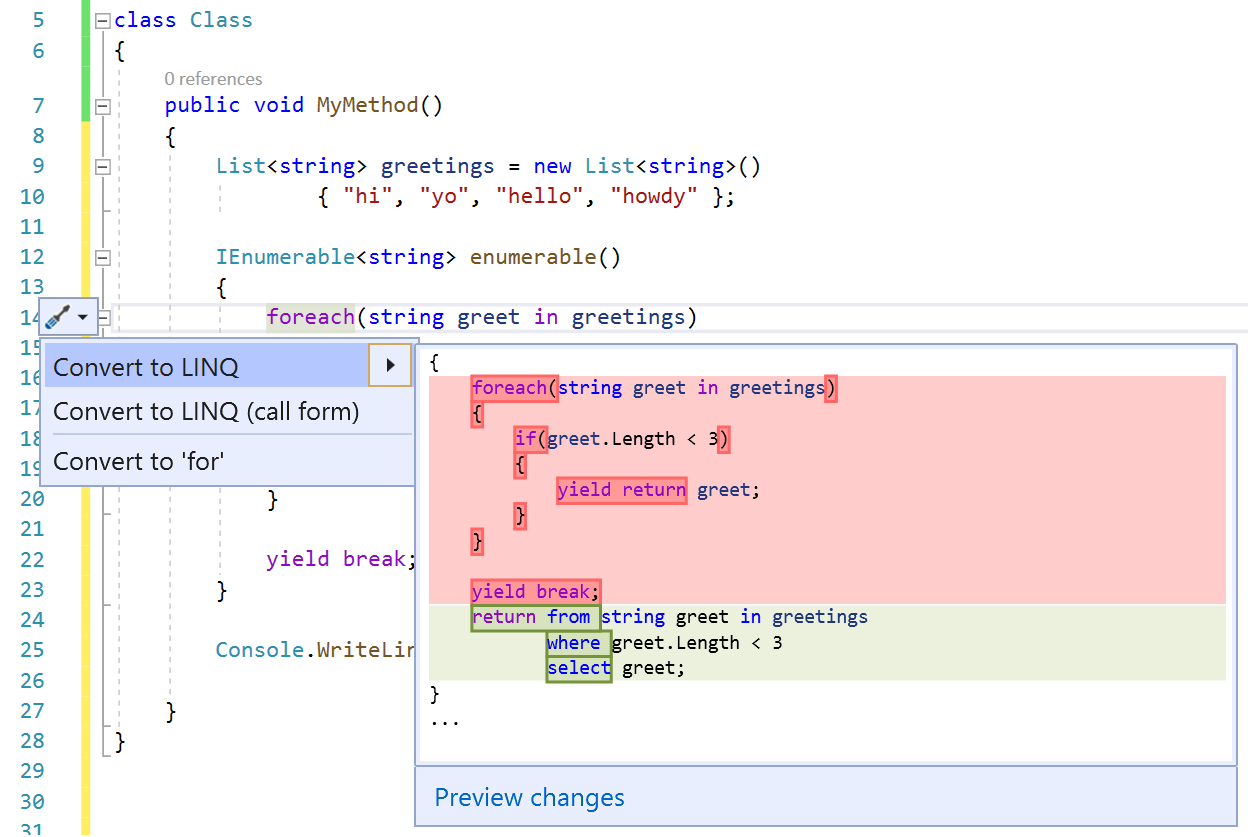Select the highlighted 'foreach' keyword on line 14
Viewport: 1248px width, 837px height.
point(310,316)
